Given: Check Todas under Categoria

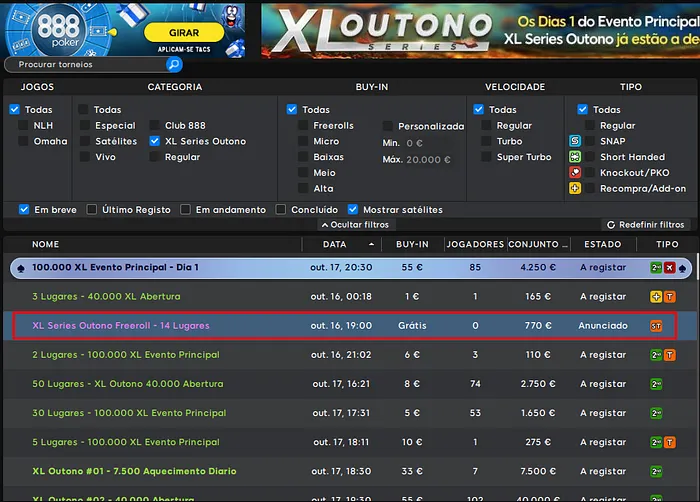Looking at the screenshot, I should (x=83, y=109).
